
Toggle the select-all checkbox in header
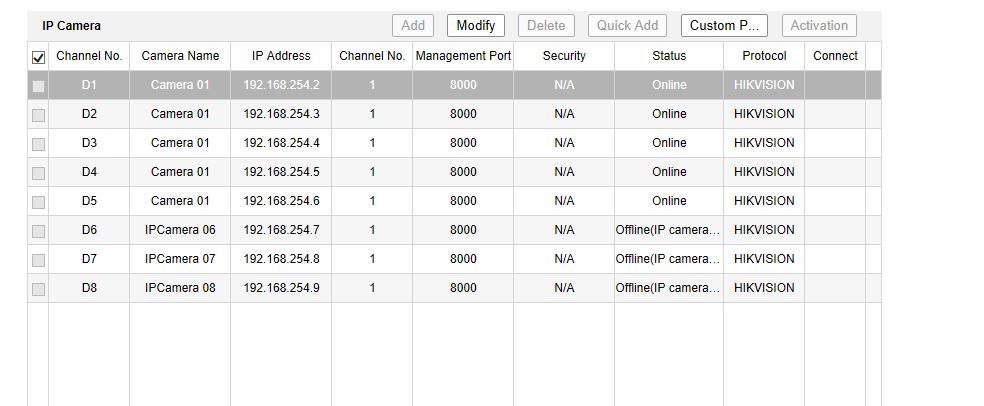[x=38, y=58]
